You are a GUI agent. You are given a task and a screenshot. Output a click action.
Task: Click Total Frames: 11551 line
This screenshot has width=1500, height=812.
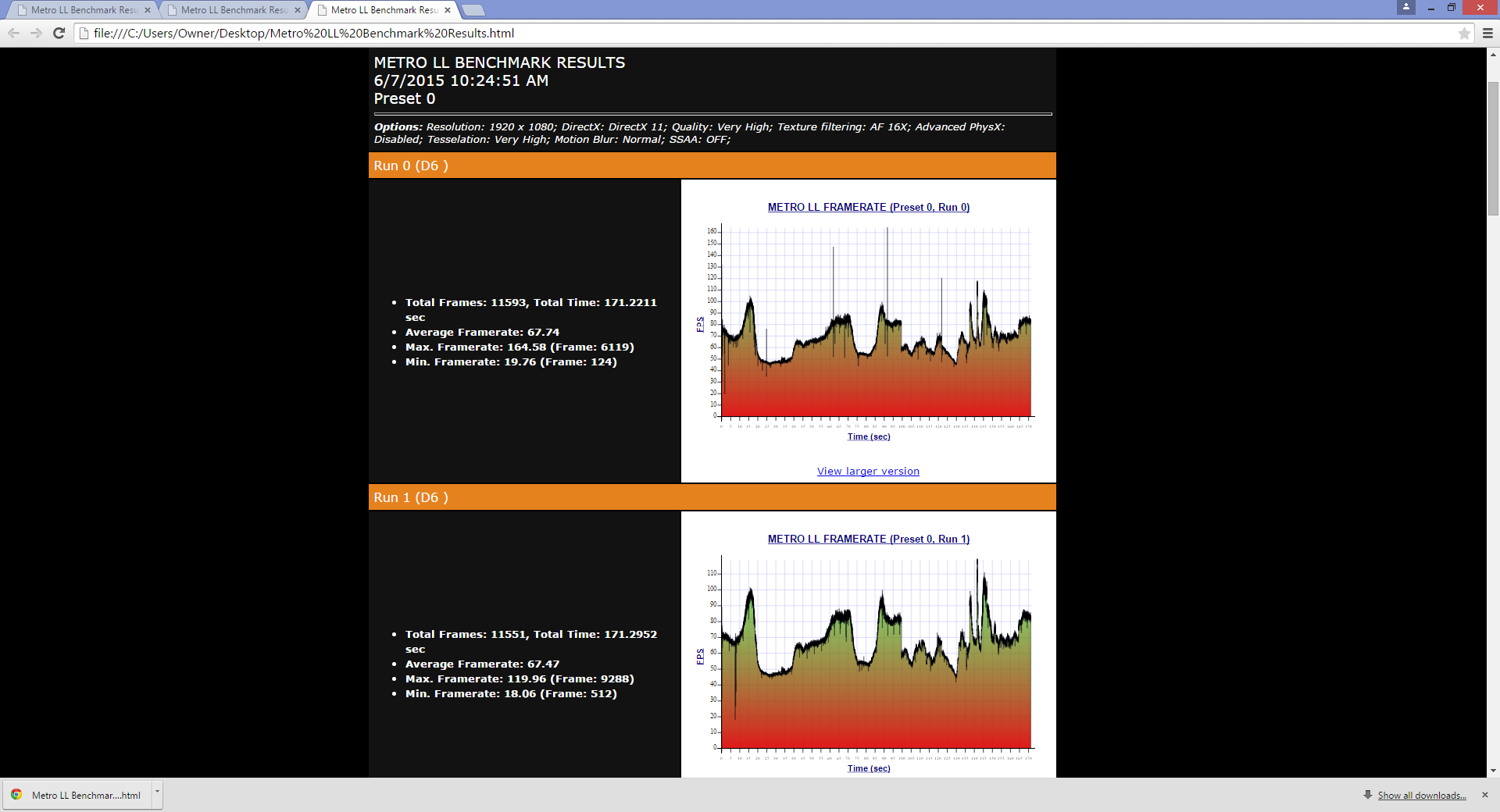[x=531, y=641]
